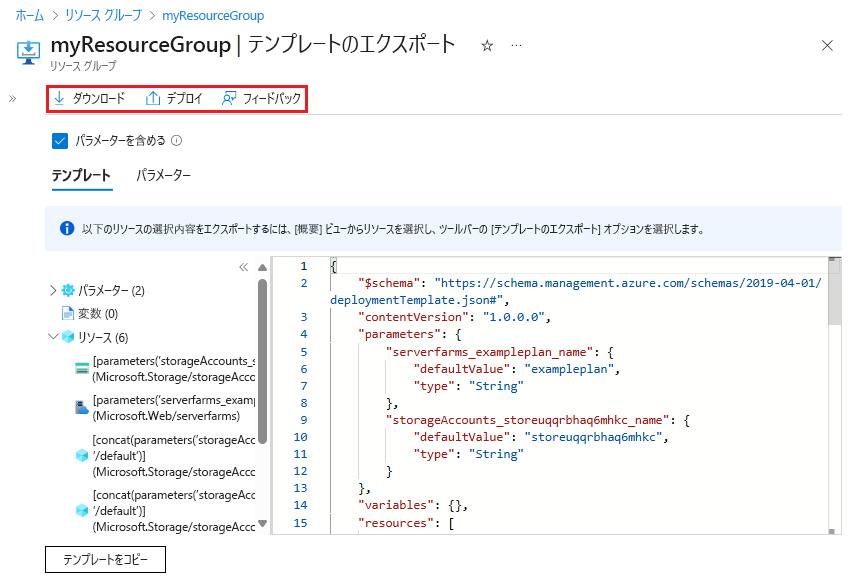Click the tree pane vertical scrollbar thumb
The height and width of the screenshot is (581, 850).
[262, 361]
